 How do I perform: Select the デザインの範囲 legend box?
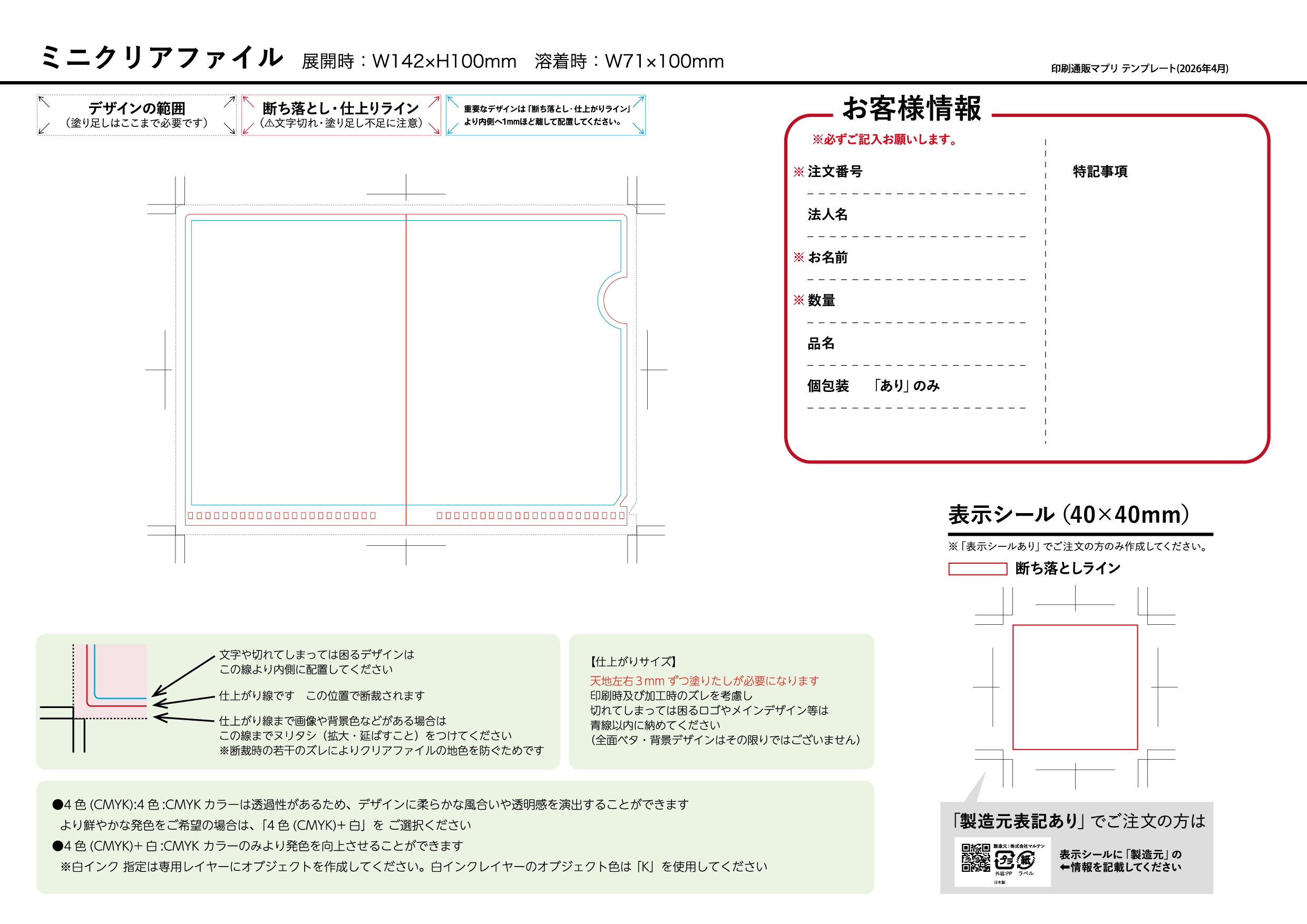136,115
